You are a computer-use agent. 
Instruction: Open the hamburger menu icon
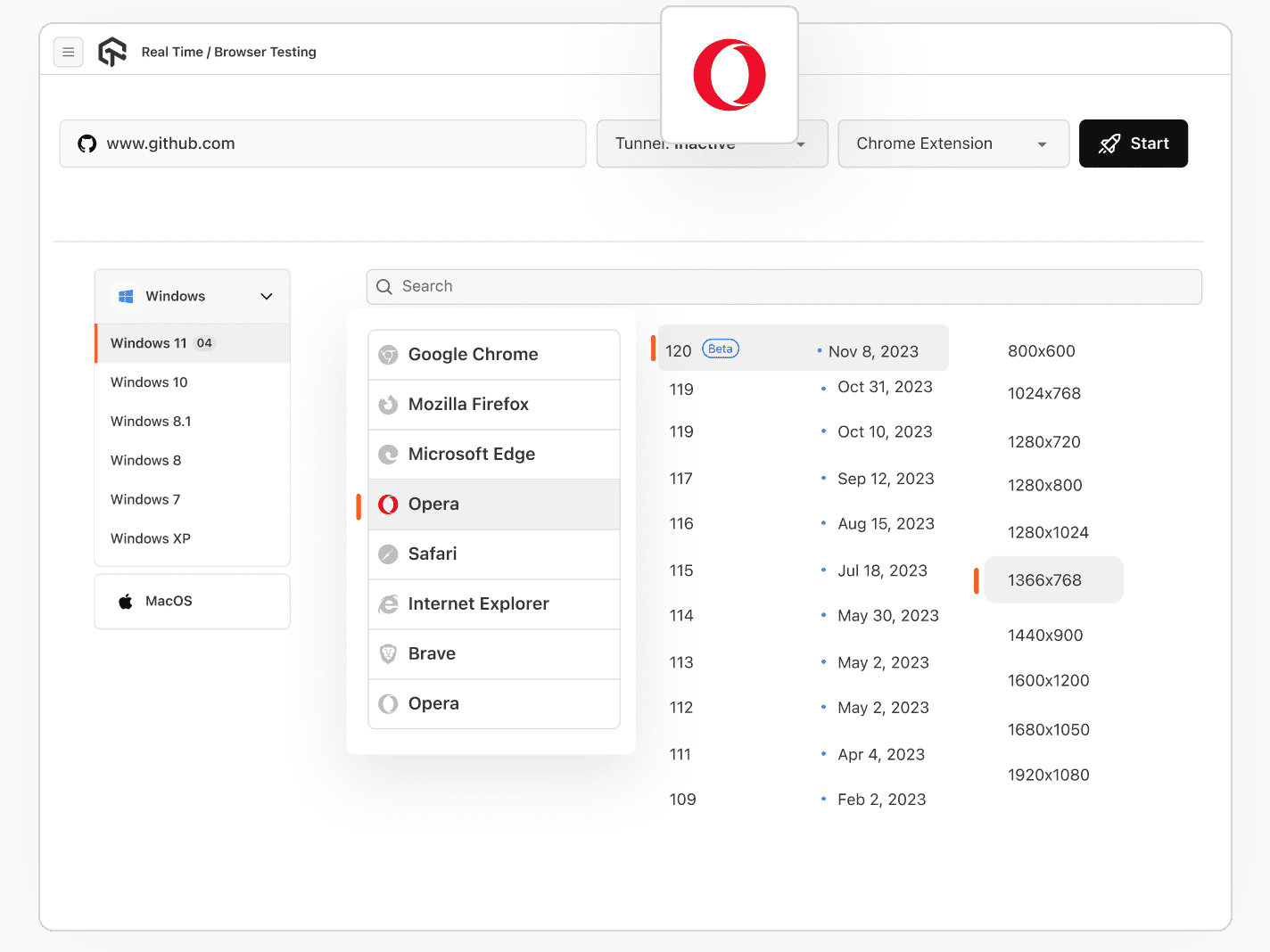69,52
